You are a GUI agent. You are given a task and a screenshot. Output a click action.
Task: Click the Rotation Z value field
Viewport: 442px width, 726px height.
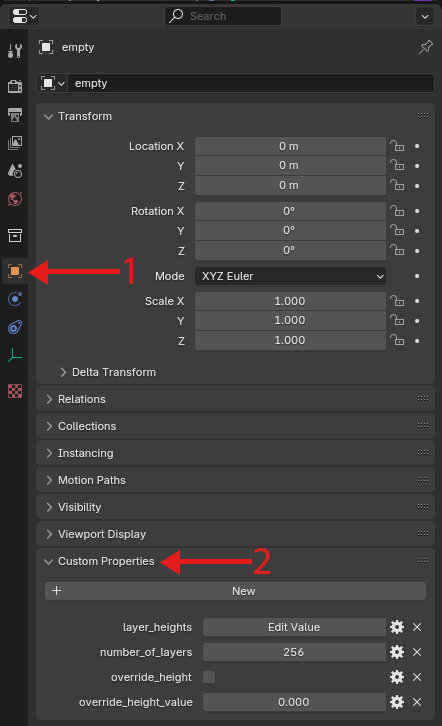pos(290,250)
